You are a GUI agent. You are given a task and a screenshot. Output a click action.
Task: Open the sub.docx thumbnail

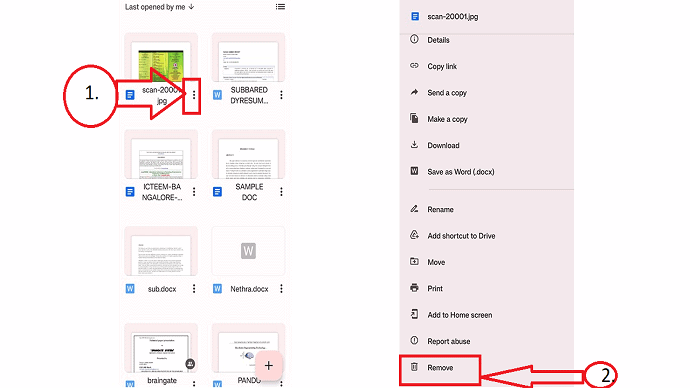click(161, 251)
